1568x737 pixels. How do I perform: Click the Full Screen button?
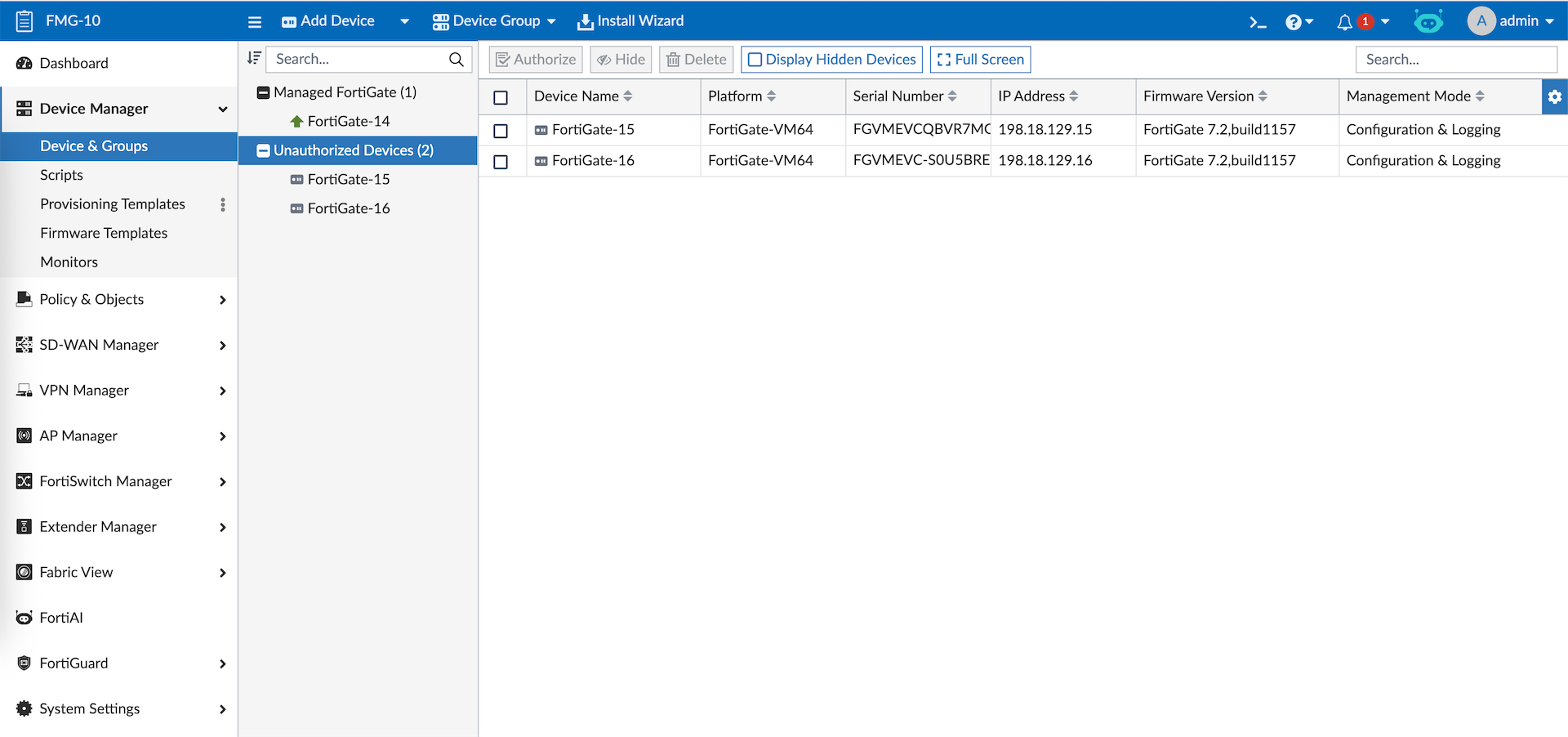pos(980,60)
